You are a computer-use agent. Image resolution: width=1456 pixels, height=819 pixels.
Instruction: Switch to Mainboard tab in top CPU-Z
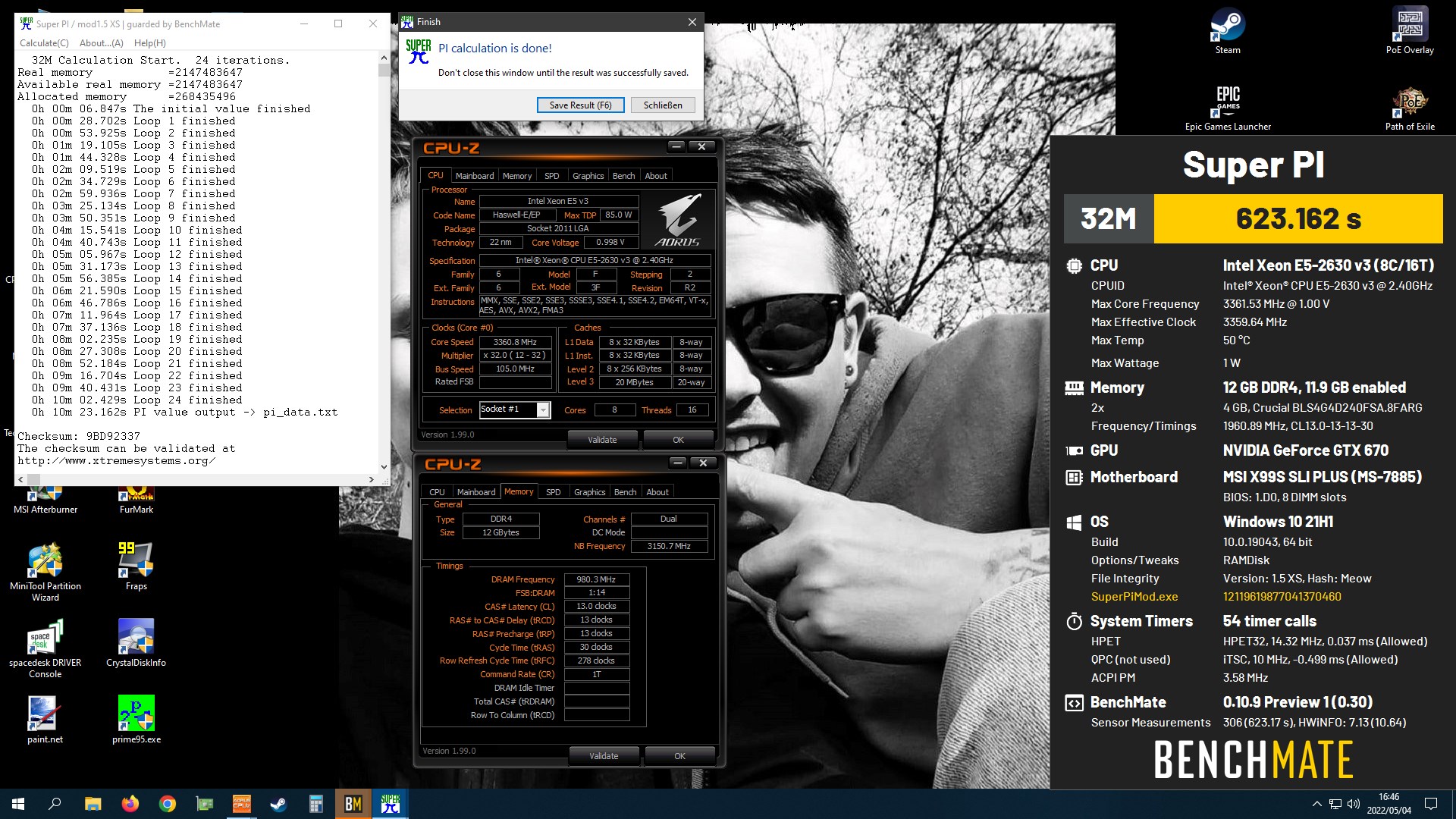click(x=475, y=176)
